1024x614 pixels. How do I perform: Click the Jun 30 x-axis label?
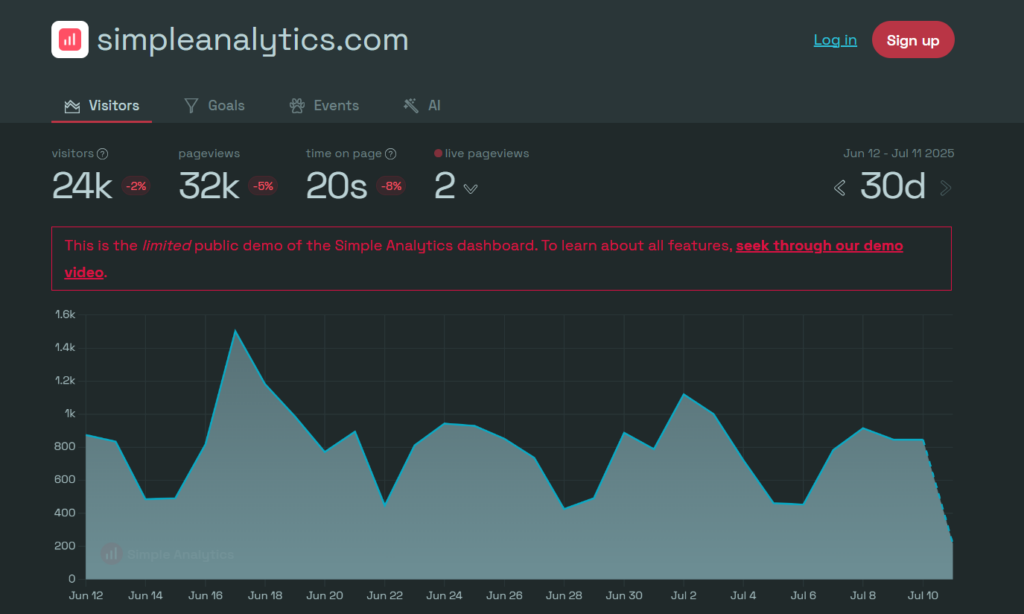pyautogui.click(x=624, y=596)
